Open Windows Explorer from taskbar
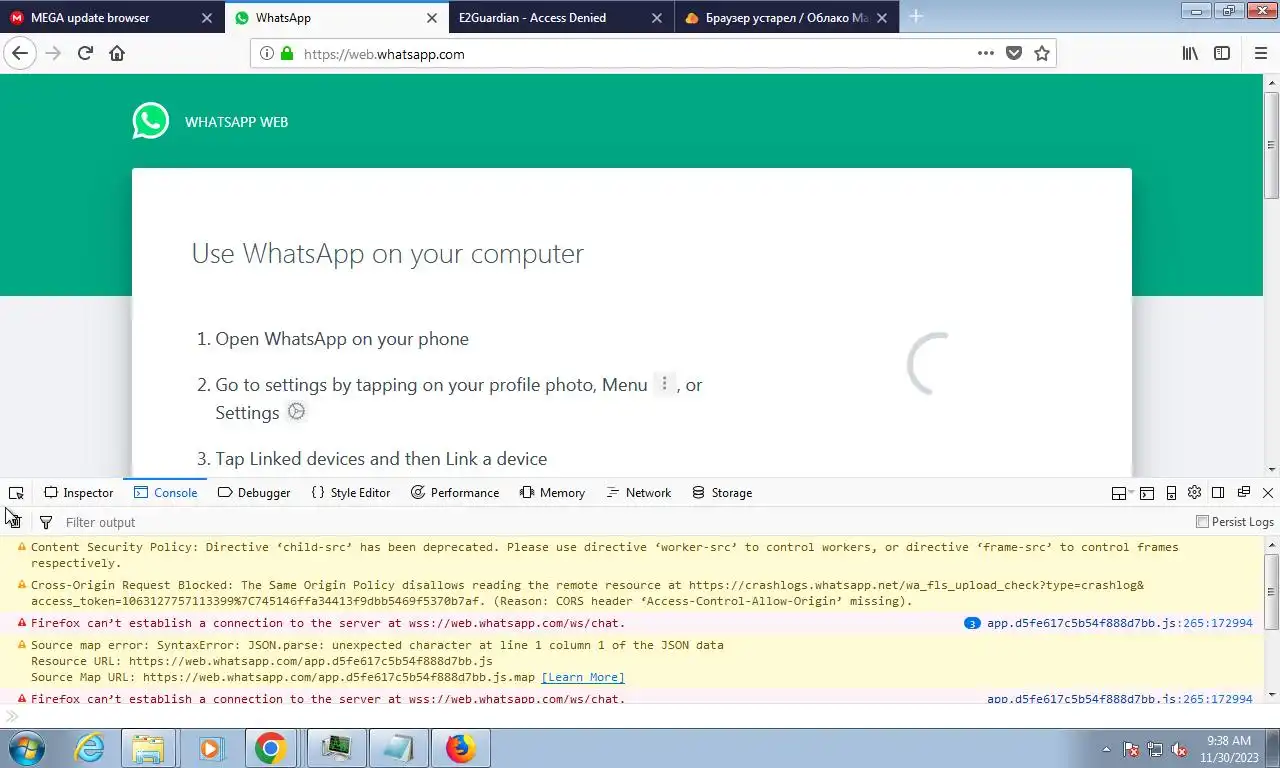1280x768 pixels. click(148, 748)
